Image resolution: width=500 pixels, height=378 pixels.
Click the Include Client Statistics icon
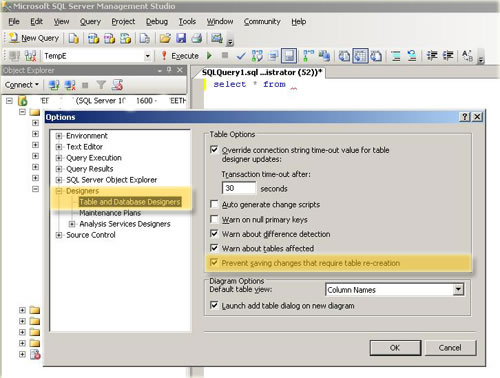tap(324, 56)
